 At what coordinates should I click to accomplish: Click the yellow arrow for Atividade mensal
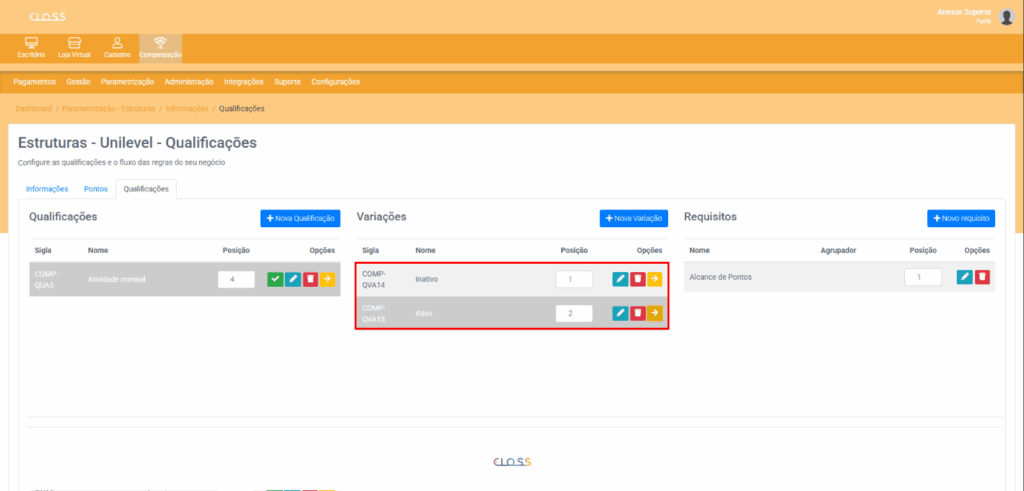coord(327,279)
